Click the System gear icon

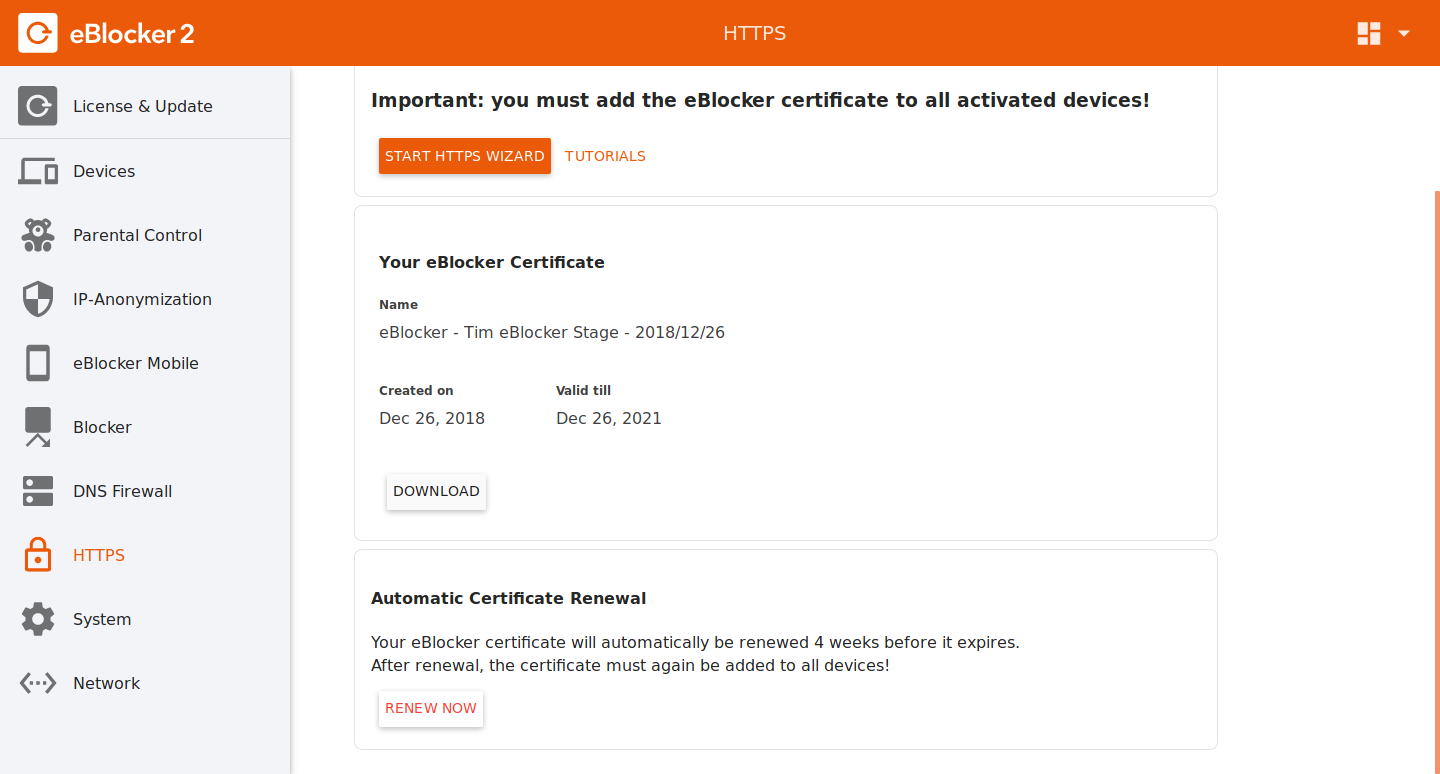[x=38, y=619]
